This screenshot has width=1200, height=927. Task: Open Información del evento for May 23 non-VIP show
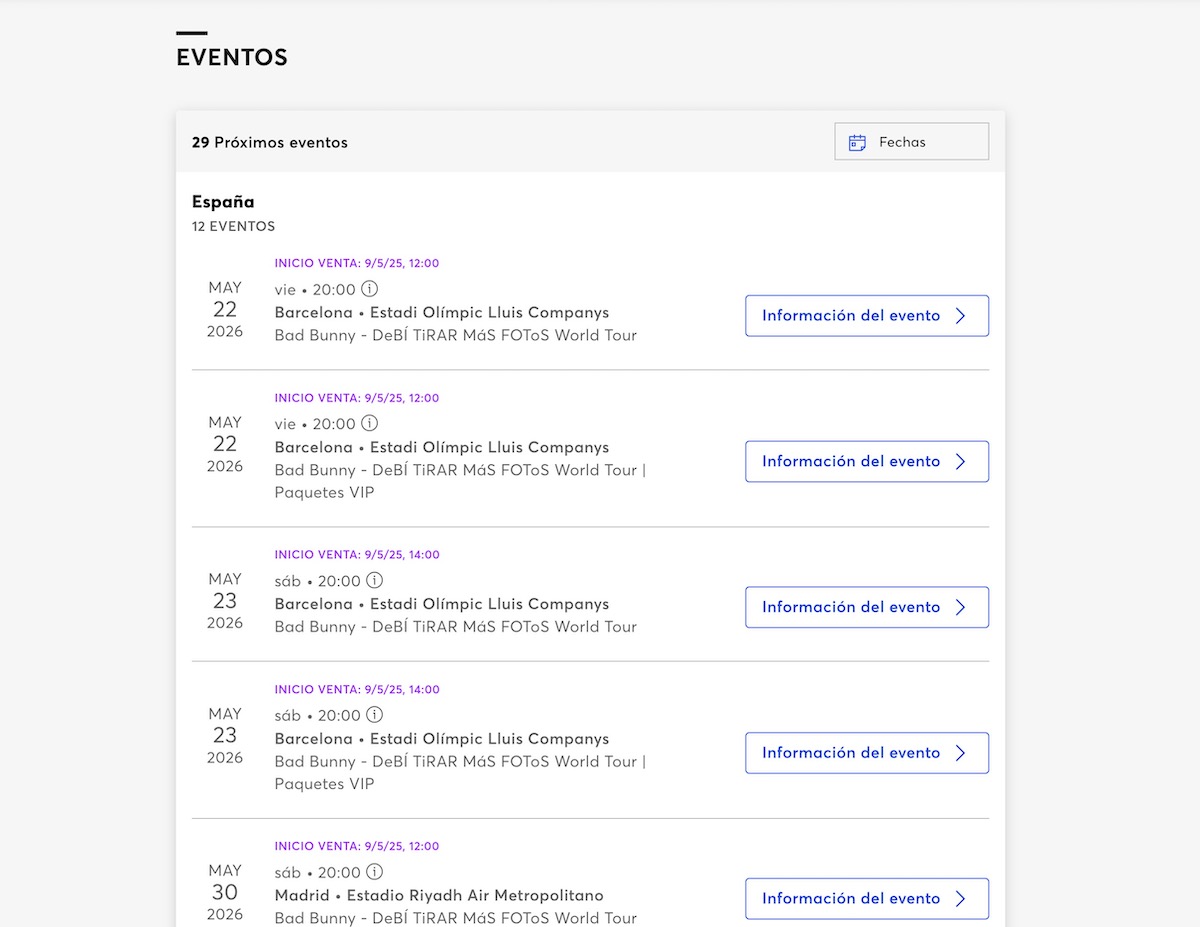point(867,607)
